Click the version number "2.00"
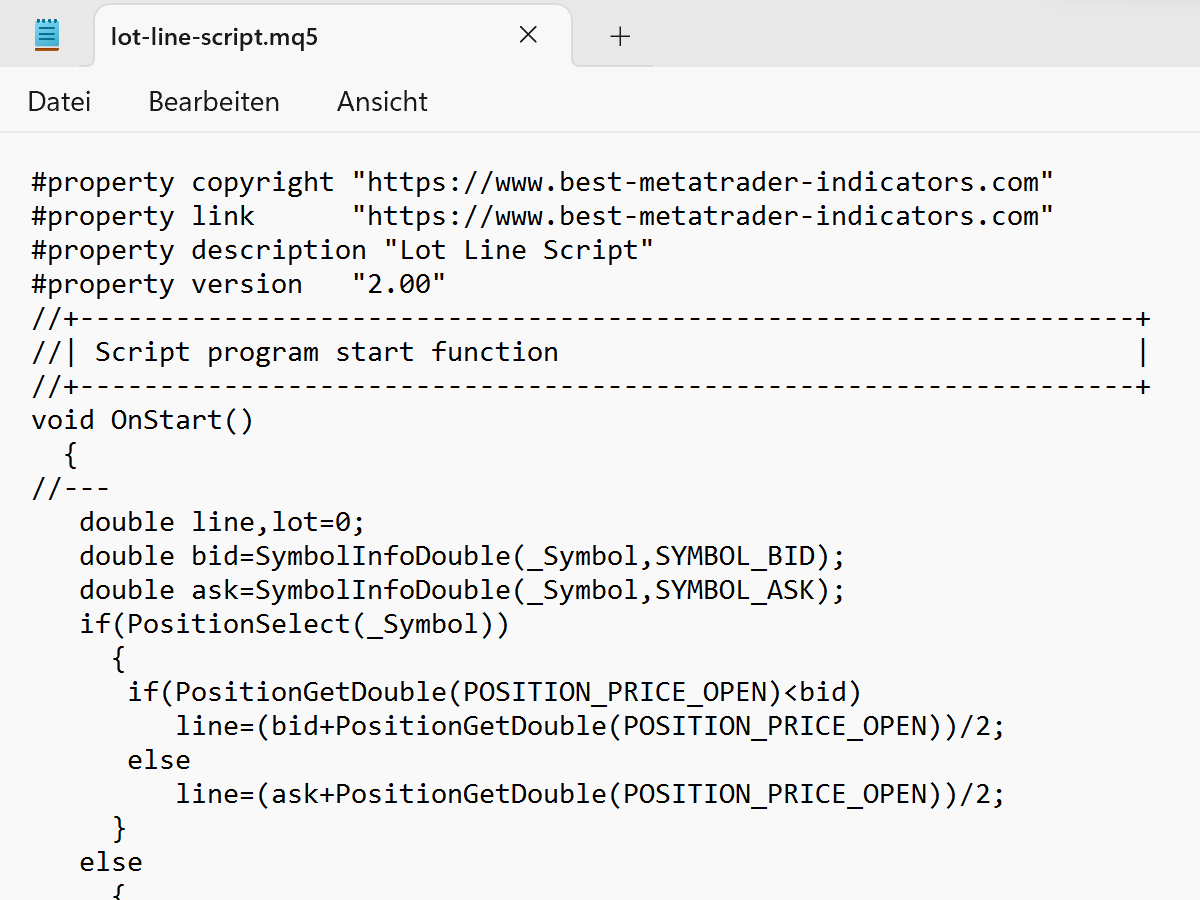Image resolution: width=1200 pixels, height=900 pixels. click(x=398, y=284)
